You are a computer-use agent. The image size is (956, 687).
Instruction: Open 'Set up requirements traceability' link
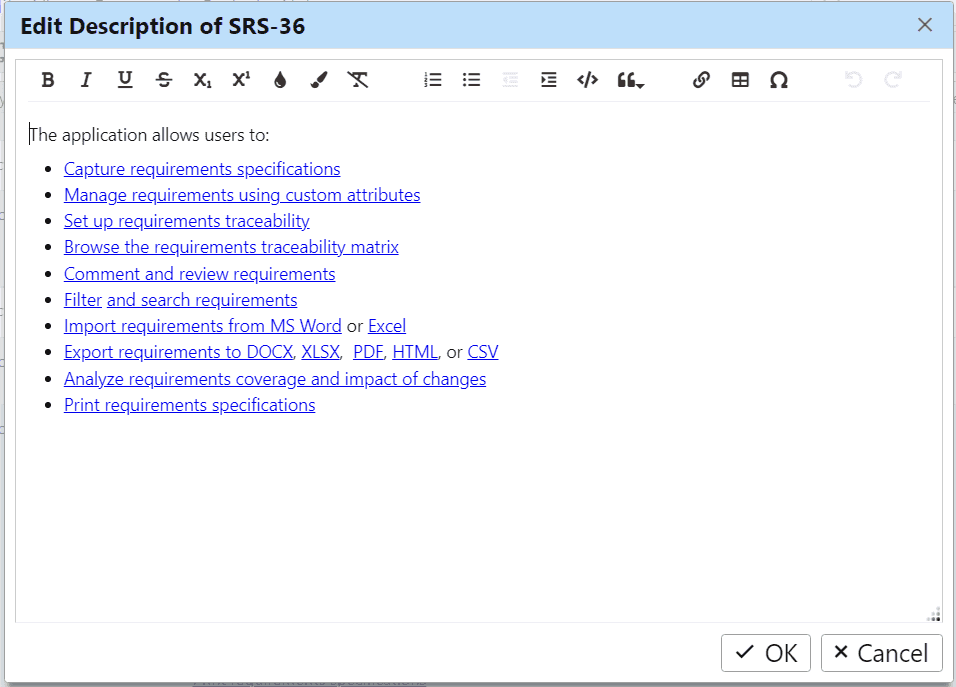click(x=187, y=221)
